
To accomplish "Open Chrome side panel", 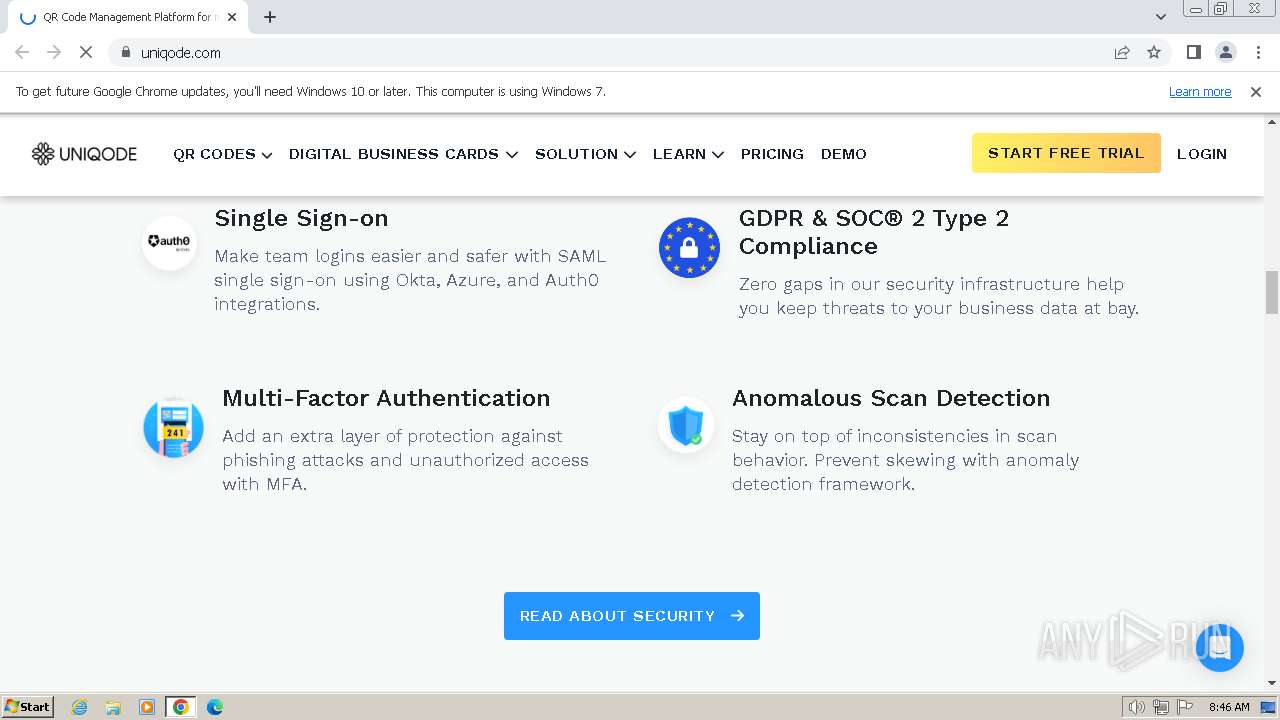I will coord(1193,53).
